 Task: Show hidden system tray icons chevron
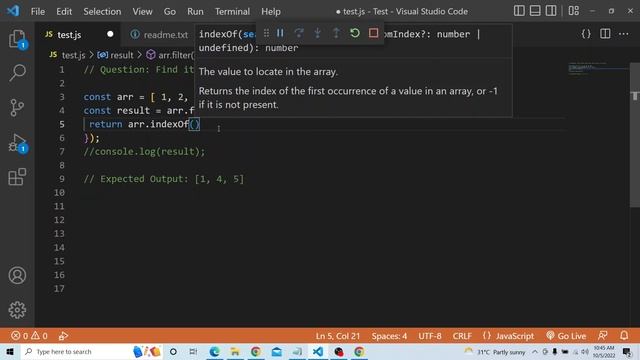pos(535,351)
